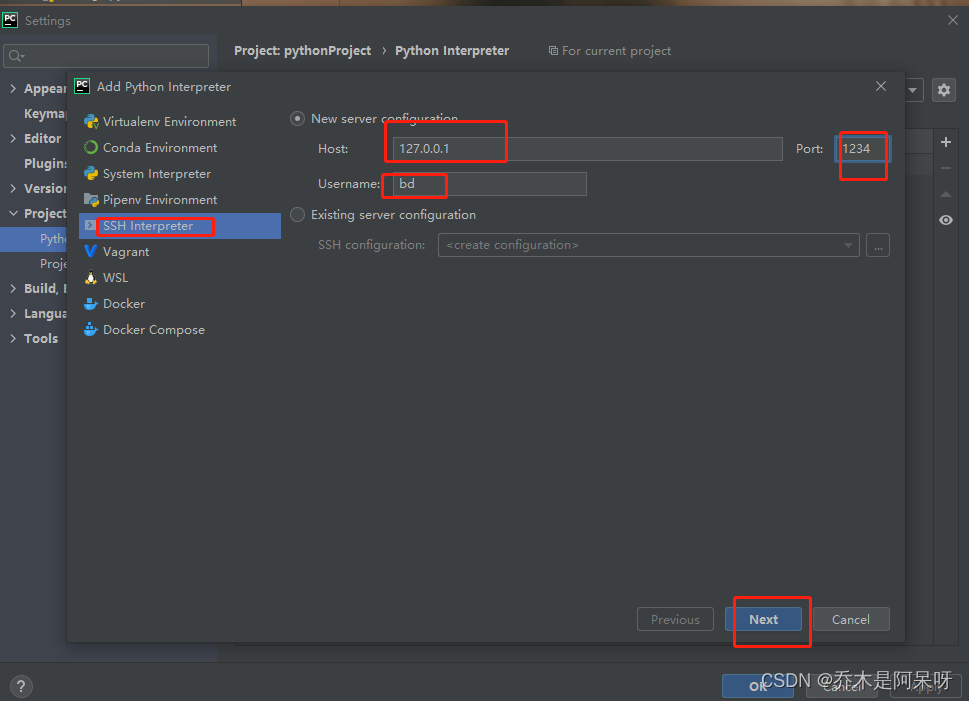This screenshot has width=969, height=701.
Task: Choose the Virtualenv Environment option
Action: tap(166, 121)
